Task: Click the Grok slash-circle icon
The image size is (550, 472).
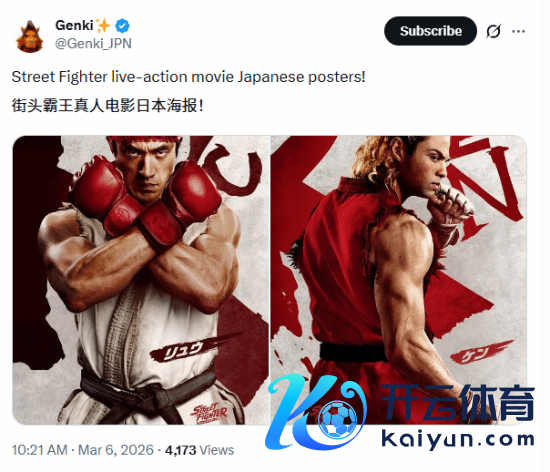Action: [494, 31]
